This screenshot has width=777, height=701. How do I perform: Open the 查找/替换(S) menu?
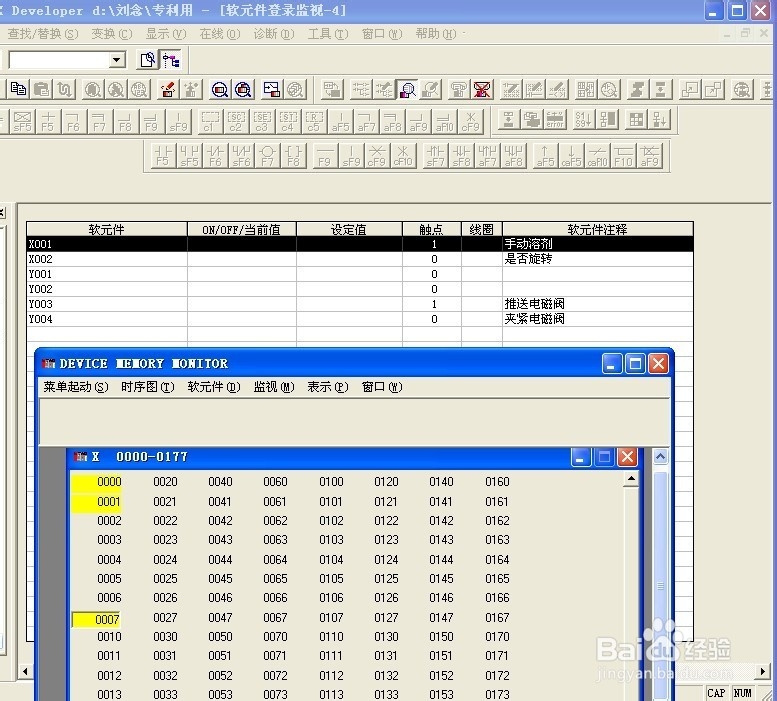click(x=43, y=34)
